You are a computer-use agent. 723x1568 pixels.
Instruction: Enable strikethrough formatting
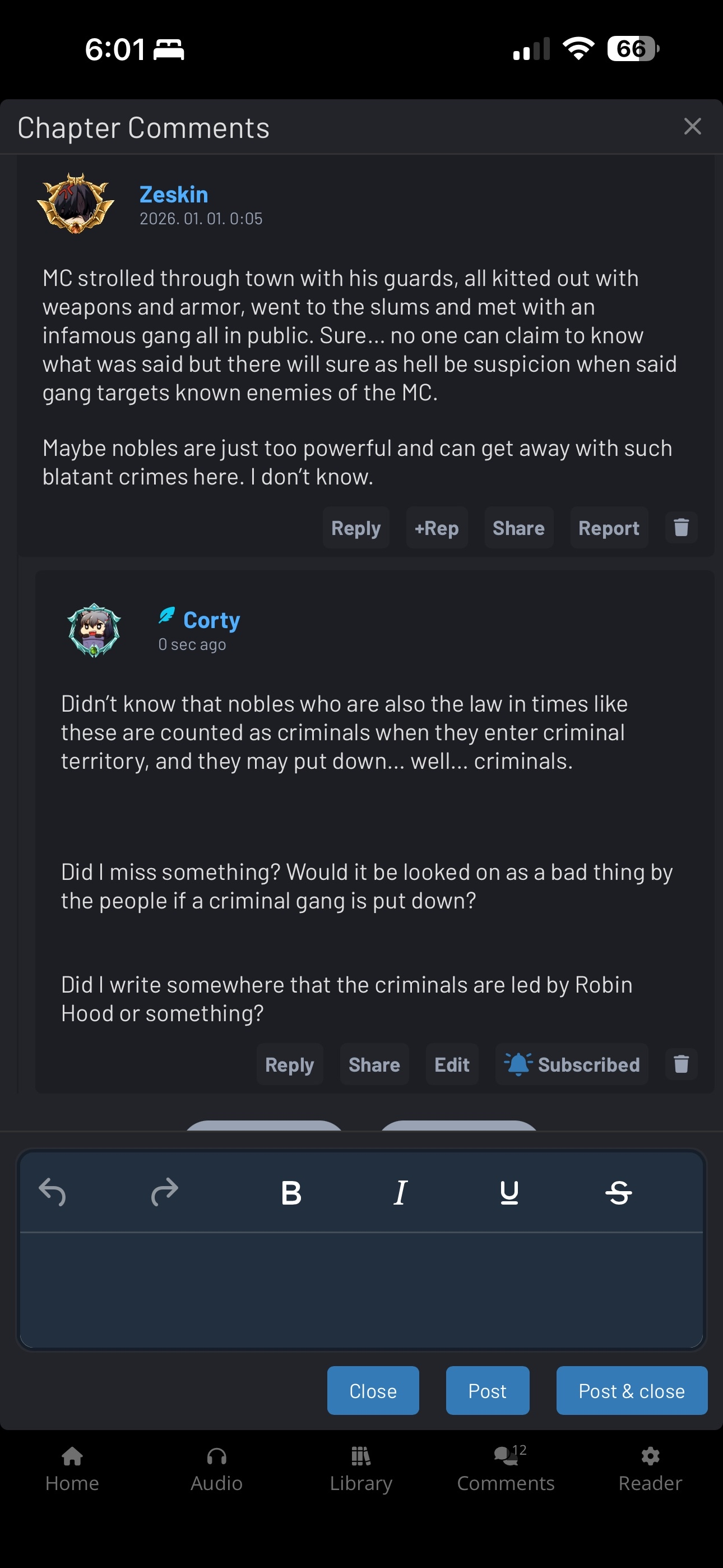(618, 1192)
